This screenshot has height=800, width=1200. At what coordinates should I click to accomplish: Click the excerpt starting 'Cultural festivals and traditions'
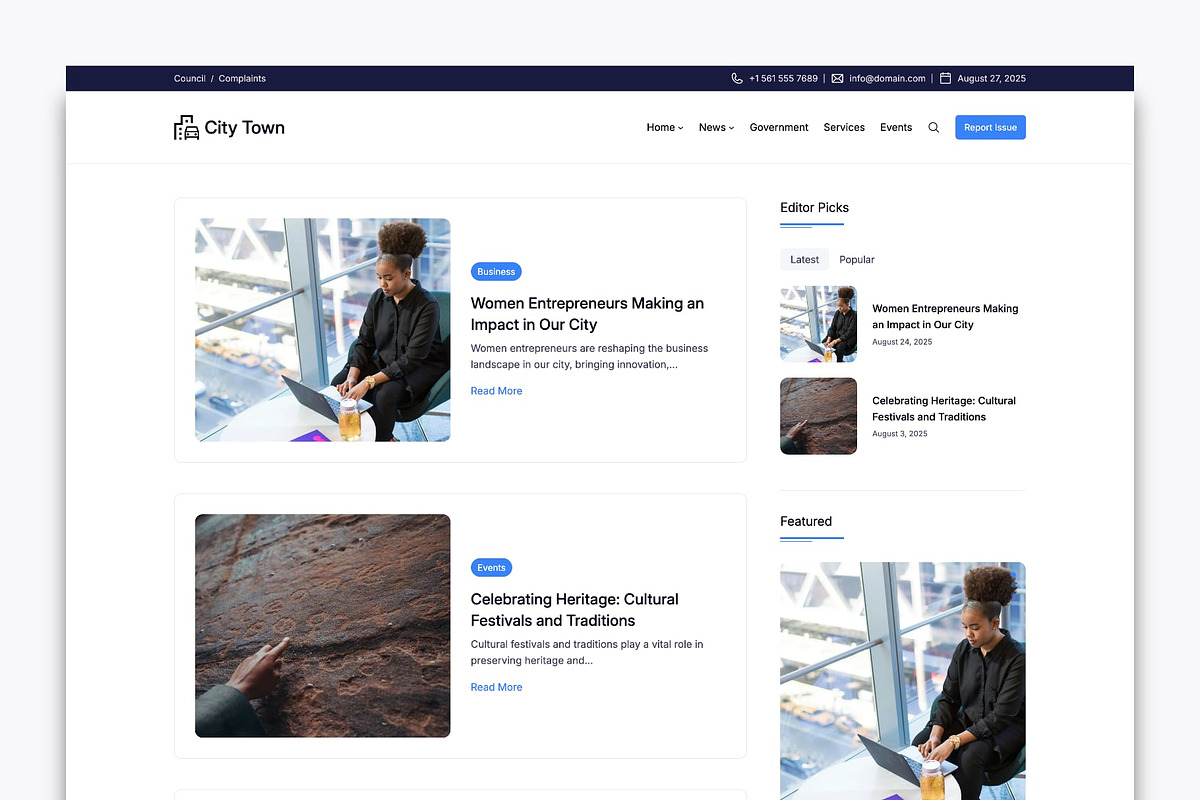587,653
